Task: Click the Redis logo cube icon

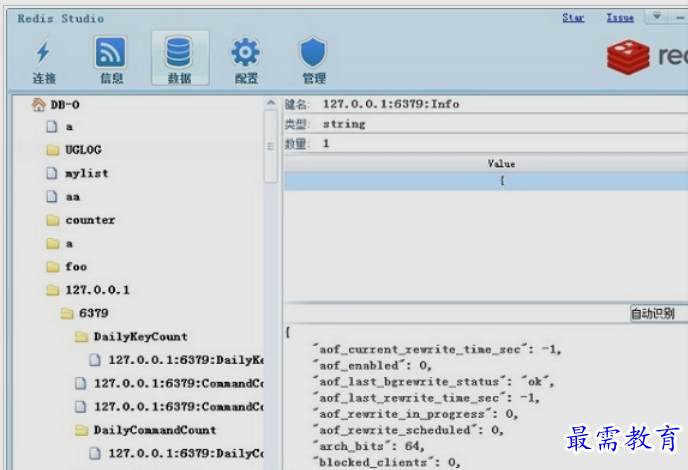Action: (x=628, y=57)
